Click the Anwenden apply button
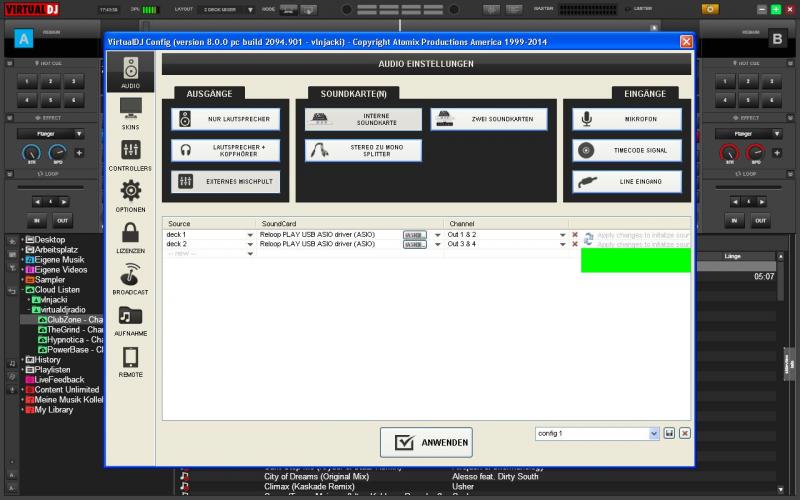 click(426, 442)
